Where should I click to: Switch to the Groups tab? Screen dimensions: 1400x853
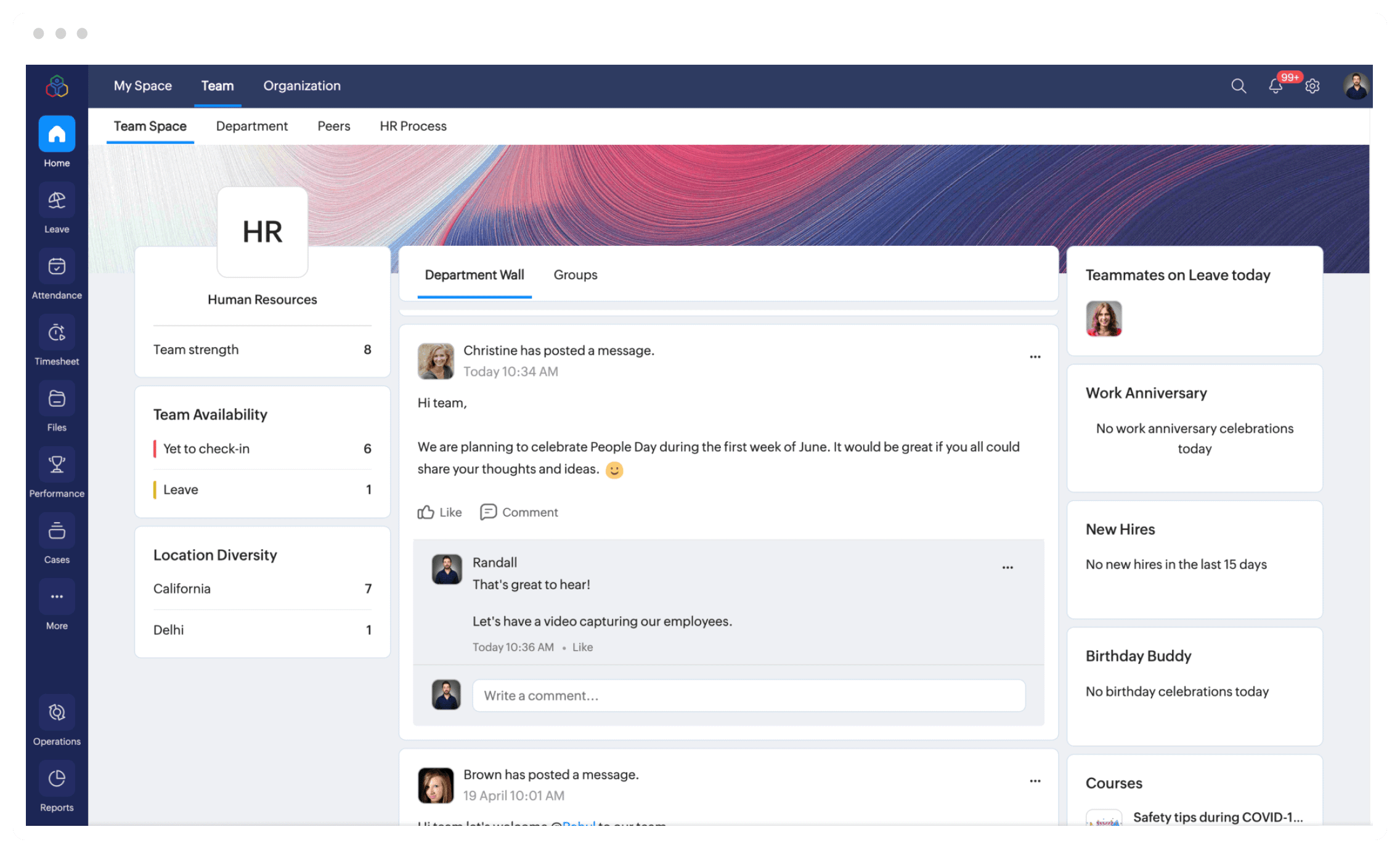click(575, 275)
